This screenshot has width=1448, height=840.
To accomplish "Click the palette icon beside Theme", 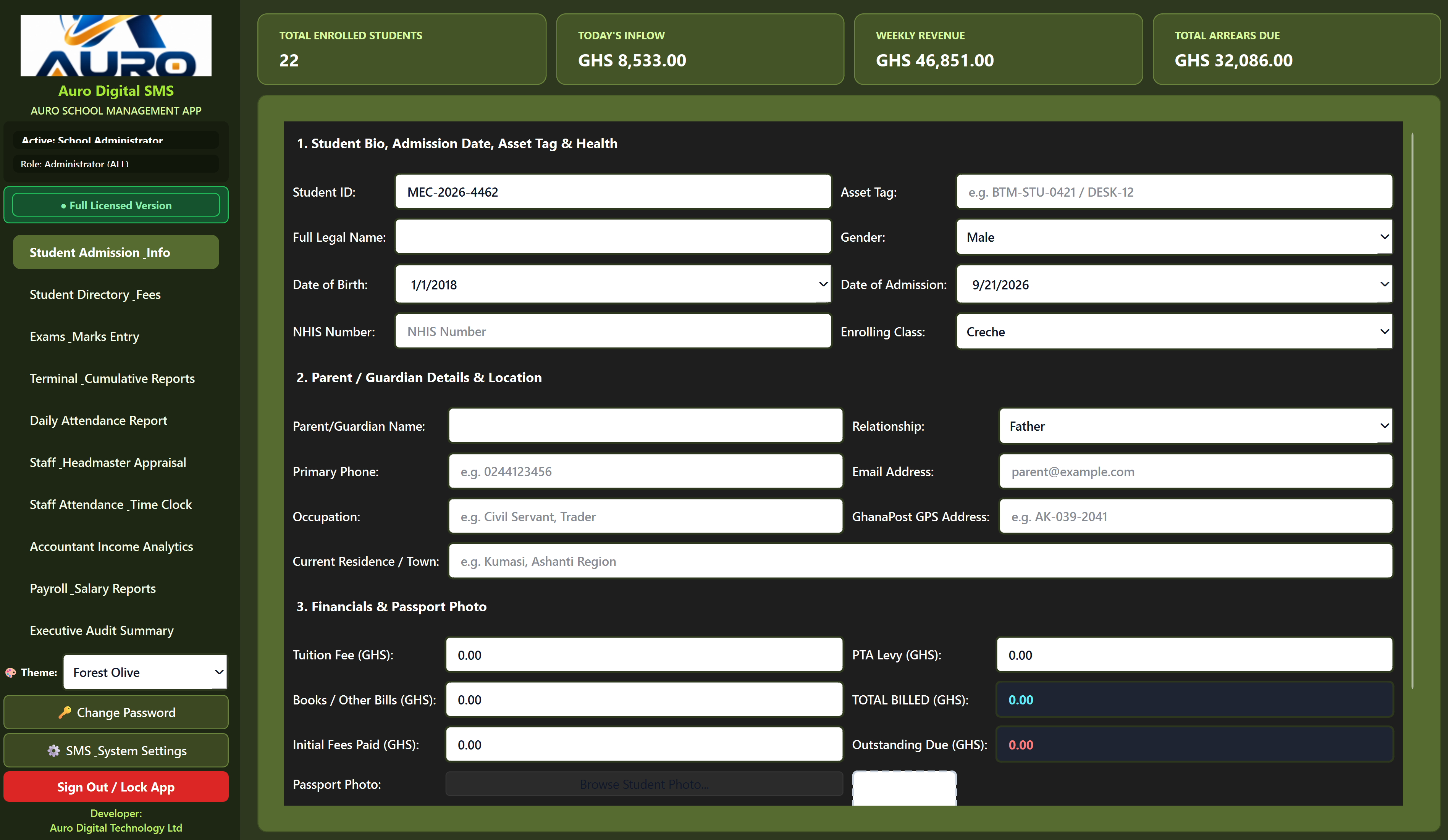I will coord(10,672).
